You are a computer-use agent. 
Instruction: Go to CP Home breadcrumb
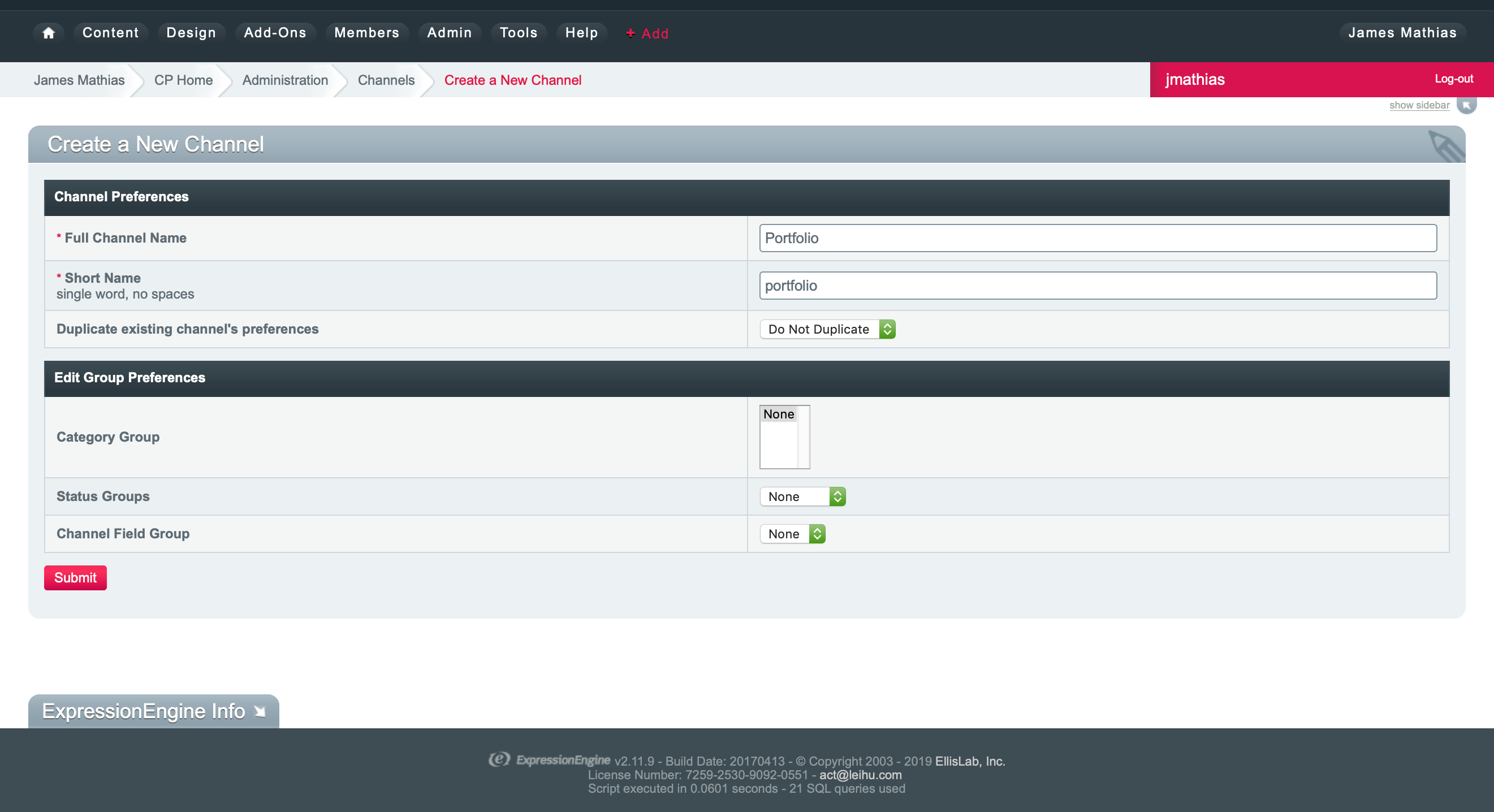coord(183,80)
